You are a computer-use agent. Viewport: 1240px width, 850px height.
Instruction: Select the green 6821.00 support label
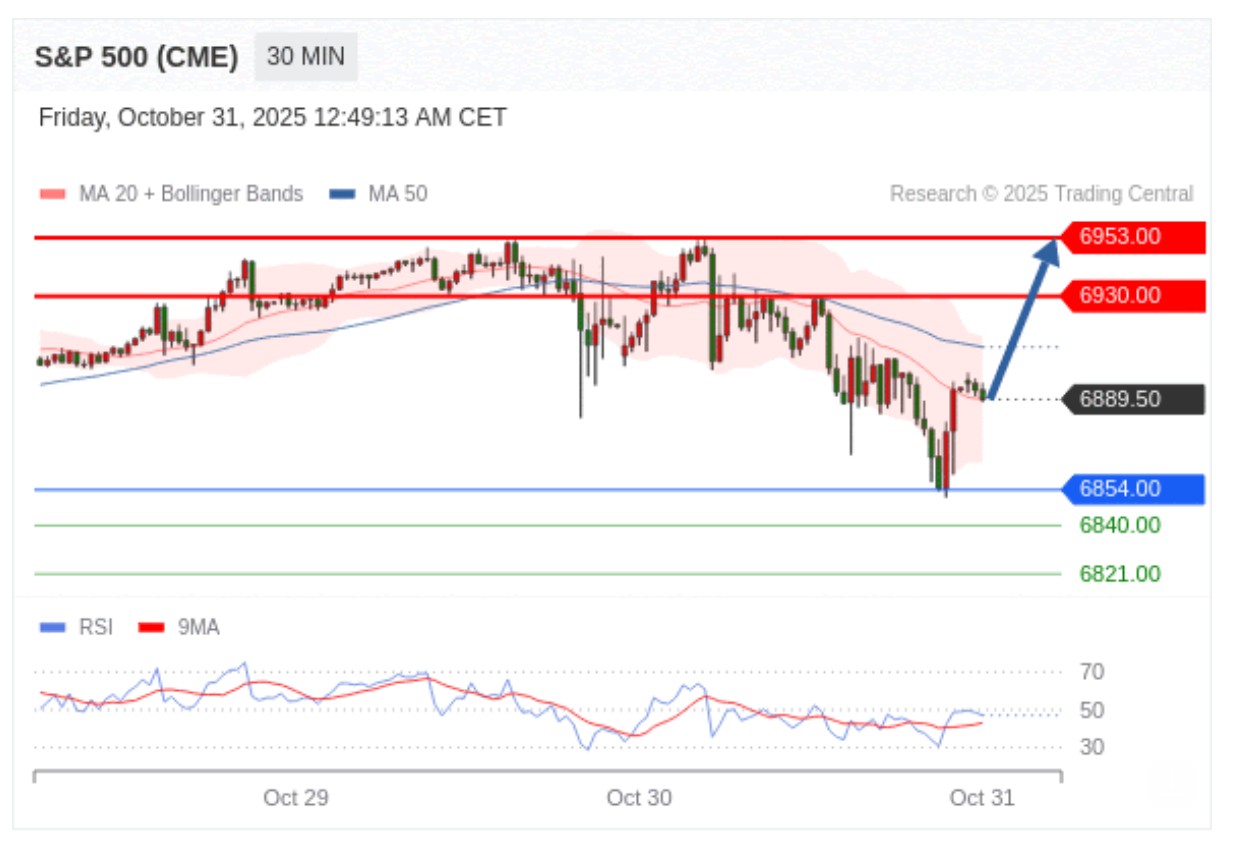(x=1120, y=574)
